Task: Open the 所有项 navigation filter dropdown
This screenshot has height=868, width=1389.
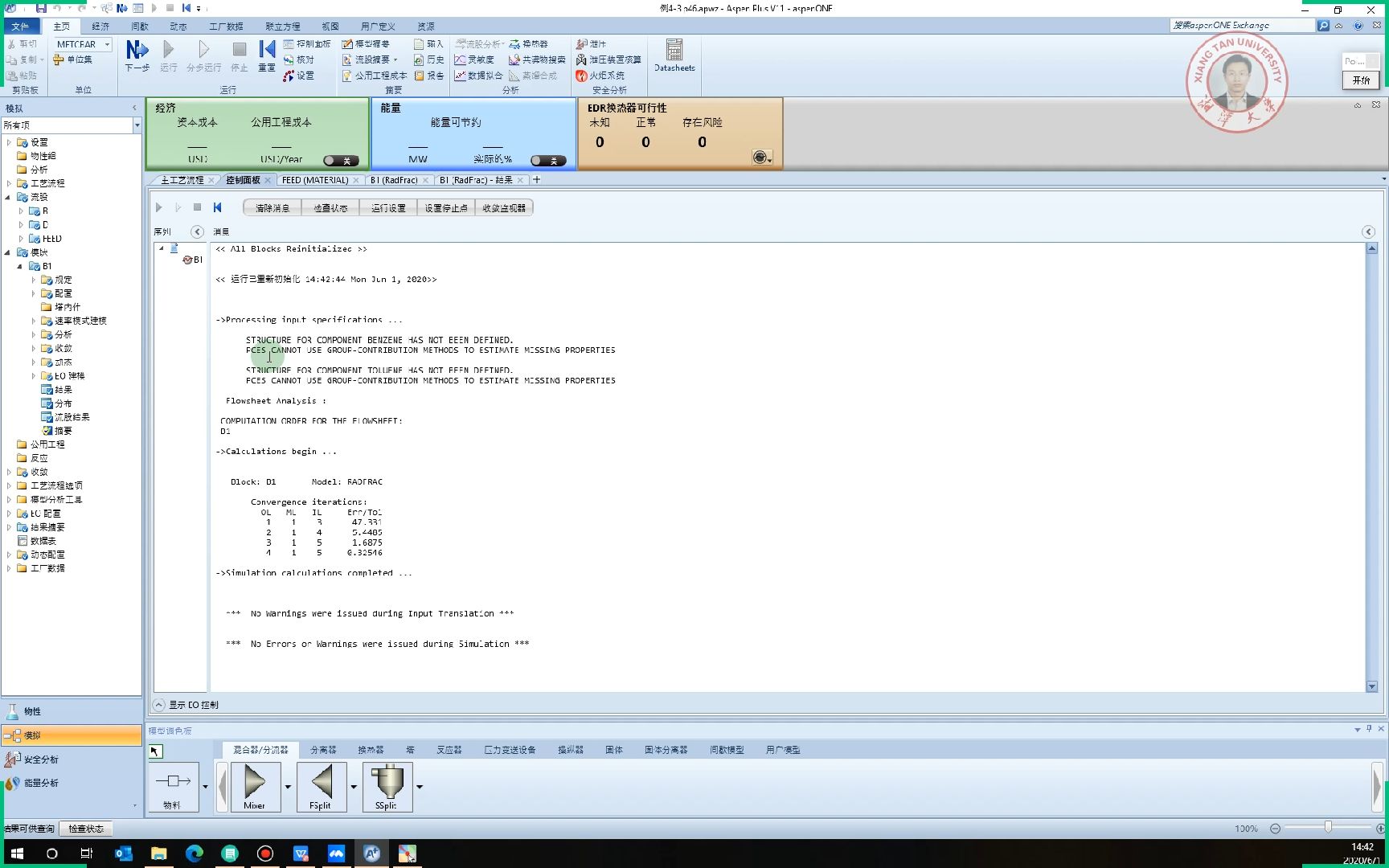Action: (137, 125)
